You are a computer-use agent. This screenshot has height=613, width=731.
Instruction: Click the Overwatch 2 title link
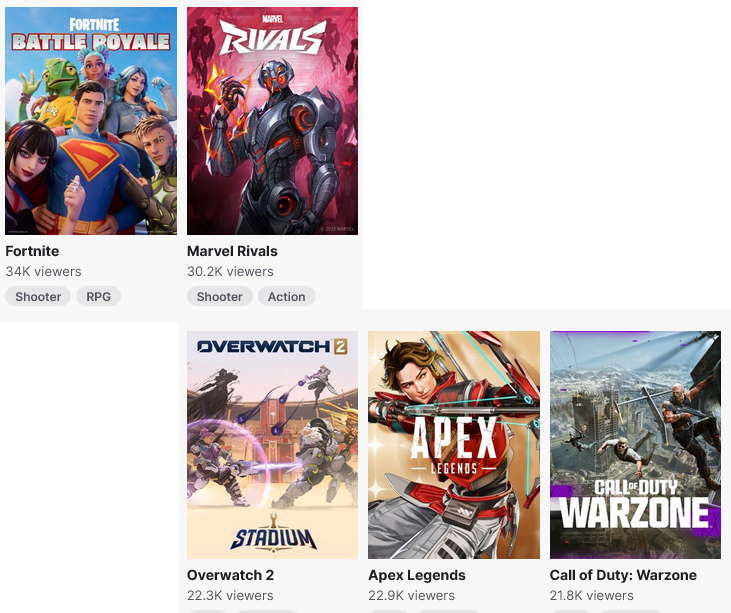(x=230, y=575)
